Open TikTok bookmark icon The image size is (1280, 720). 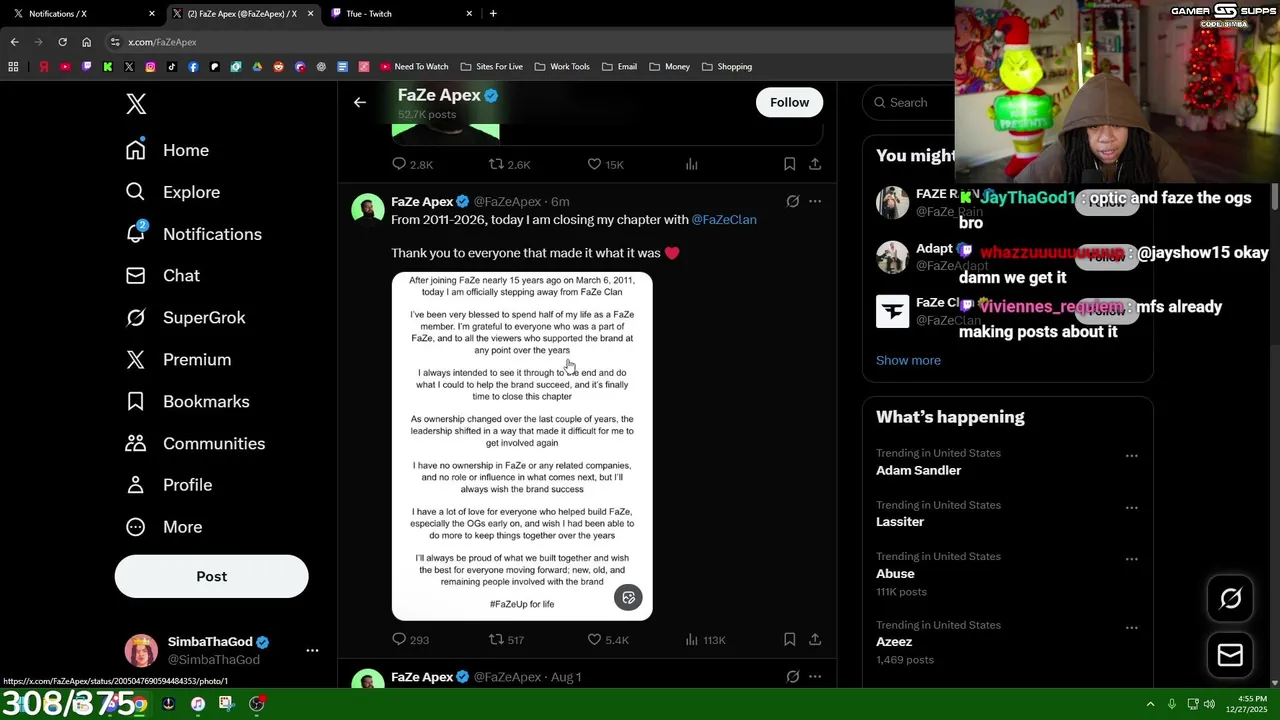pyautogui.click(x=172, y=66)
